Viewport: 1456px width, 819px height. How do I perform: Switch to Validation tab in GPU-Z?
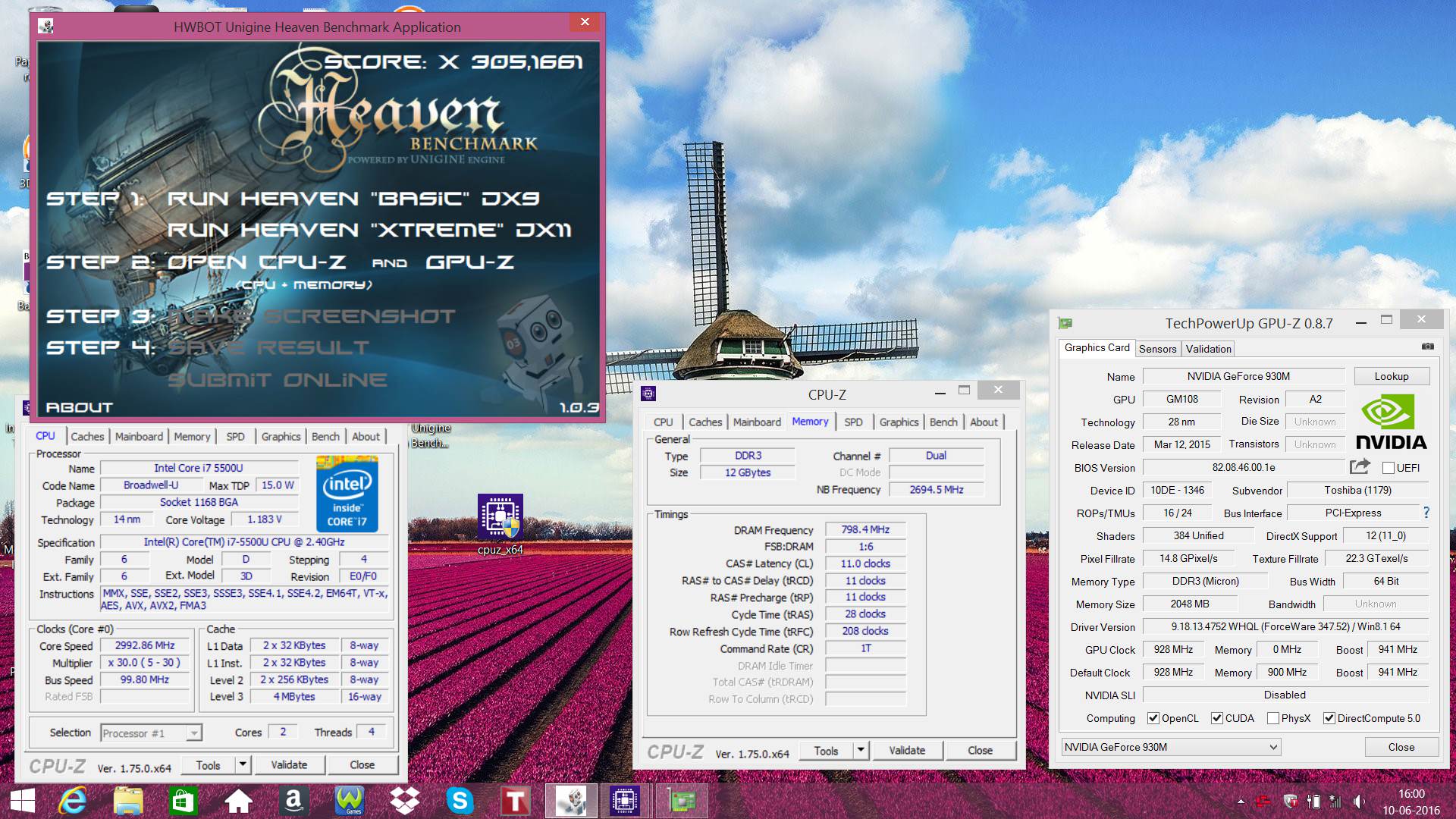point(1208,349)
